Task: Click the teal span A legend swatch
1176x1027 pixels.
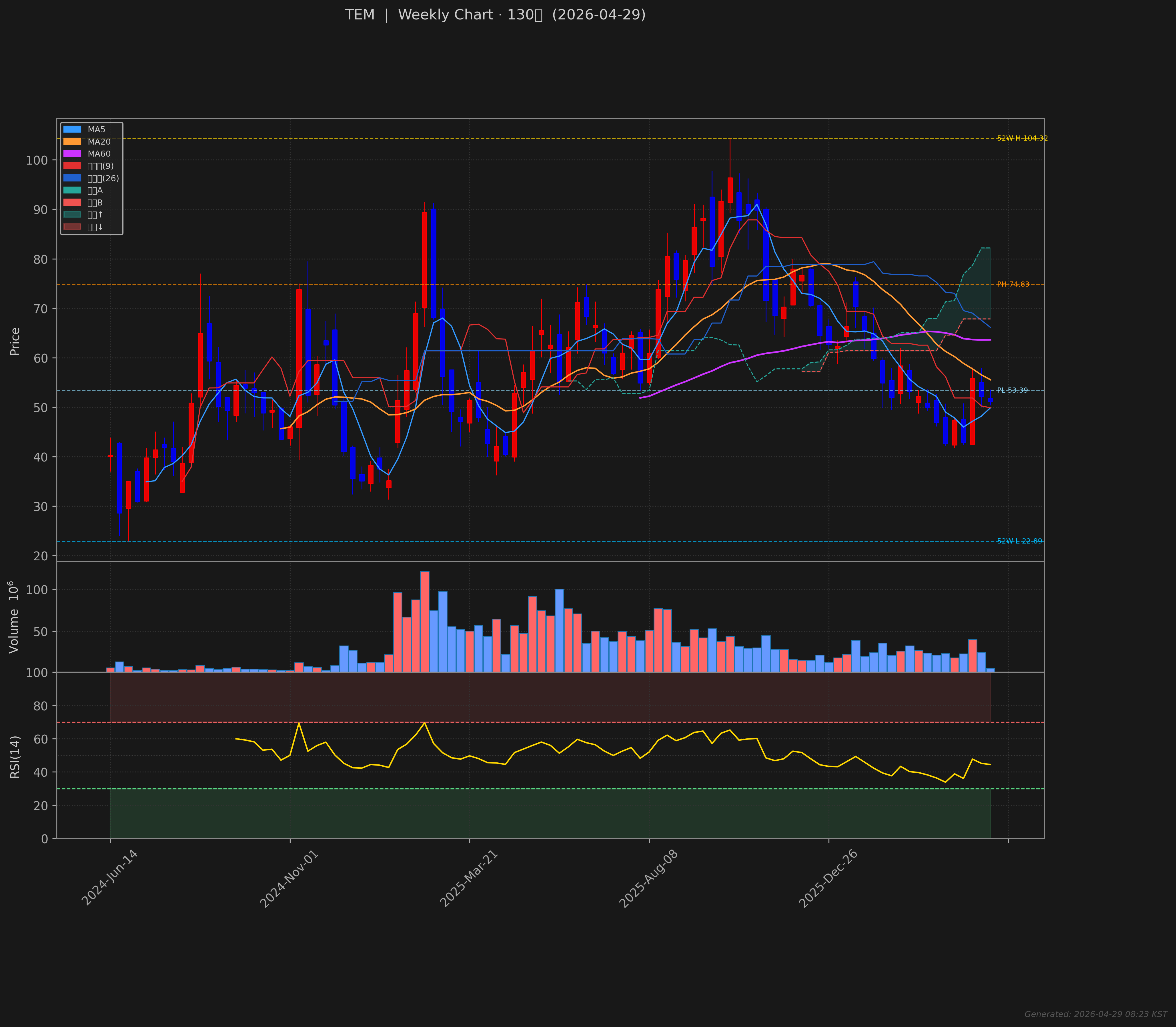Action: (x=72, y=190)
